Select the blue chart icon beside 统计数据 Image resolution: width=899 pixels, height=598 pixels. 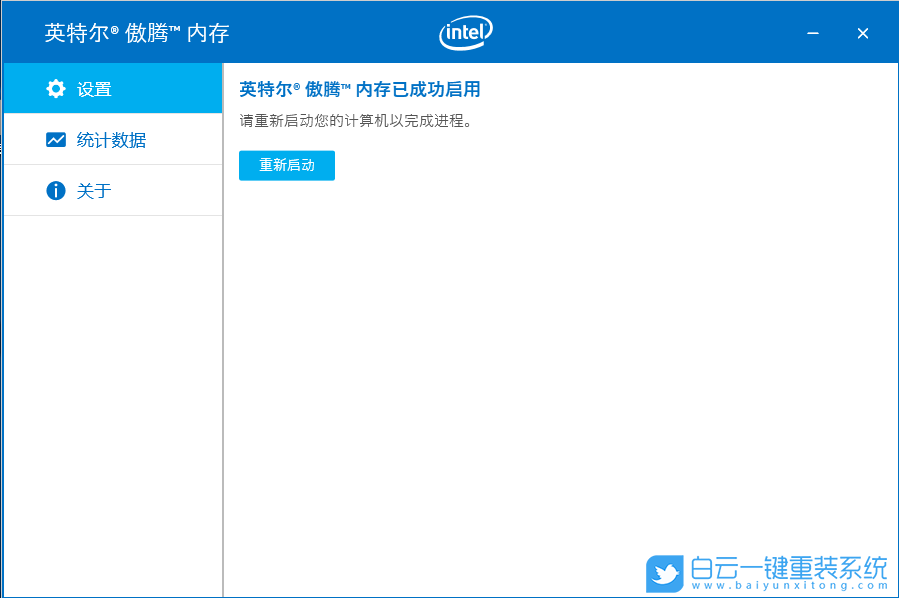(57, 139)
